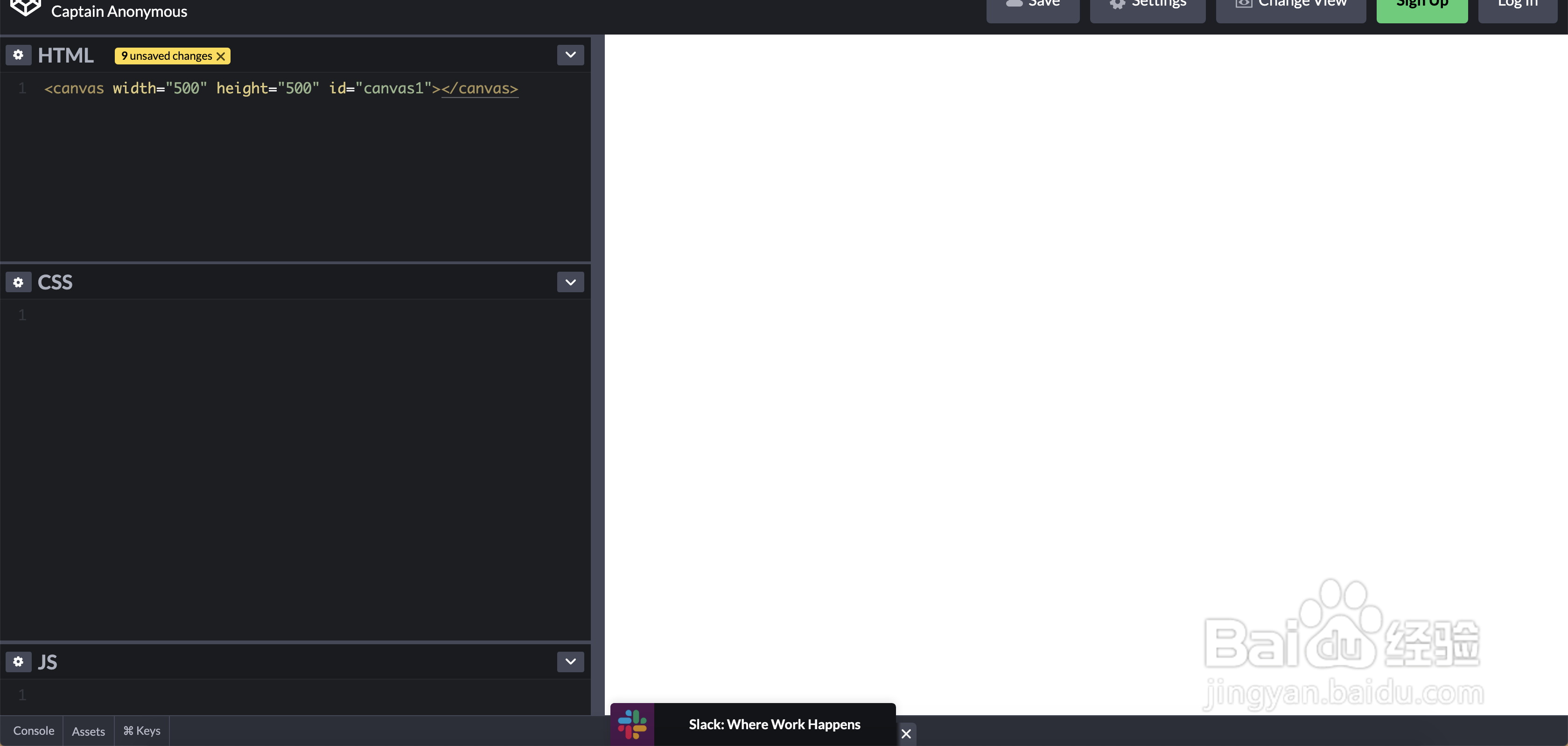The width and height of the screenshot is (1568, 746).
Task: Click the Console tab at the bottom
Action: click(x=34, y=731)
